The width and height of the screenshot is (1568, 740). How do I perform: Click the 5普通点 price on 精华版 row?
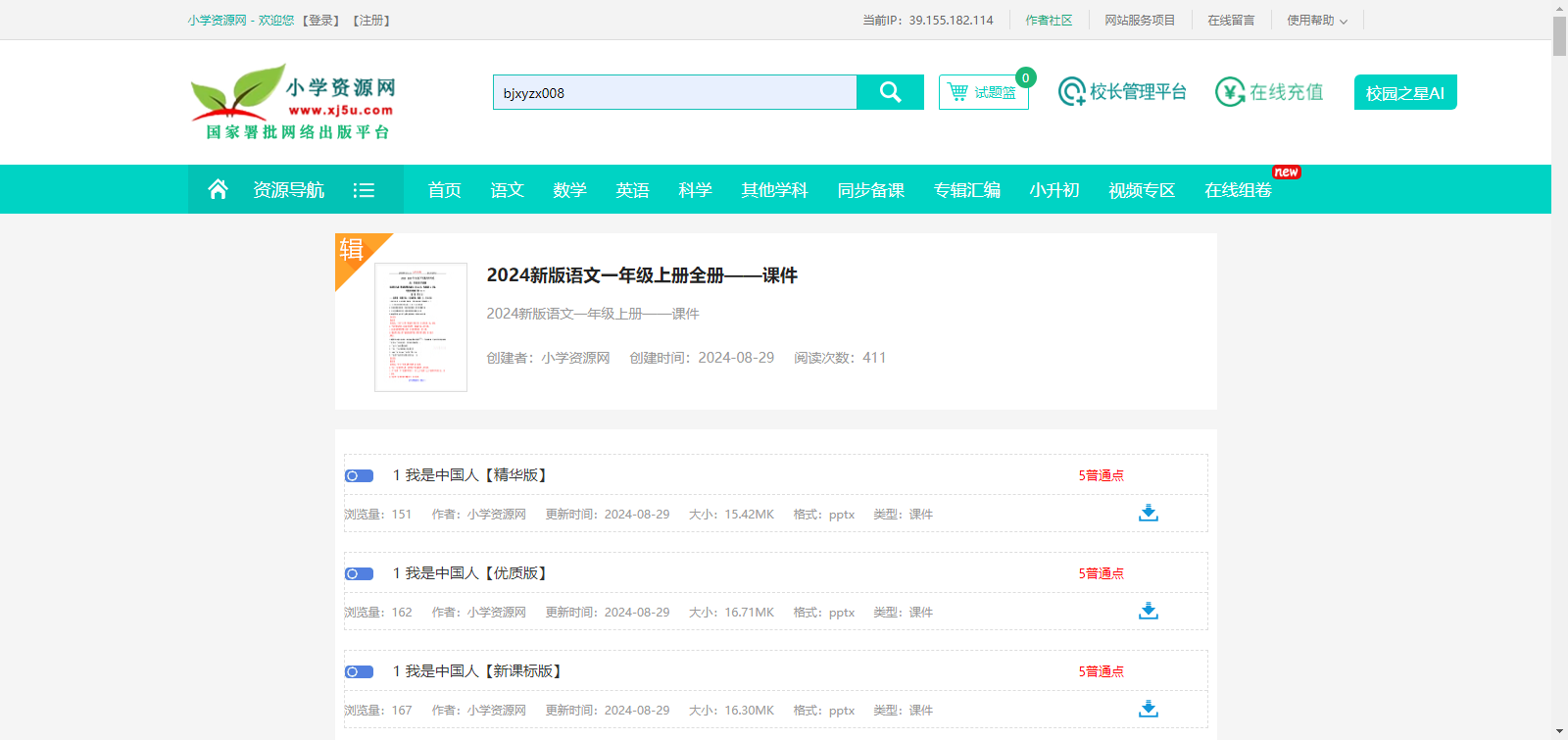pyautogui.click(x=1102, y=475)
